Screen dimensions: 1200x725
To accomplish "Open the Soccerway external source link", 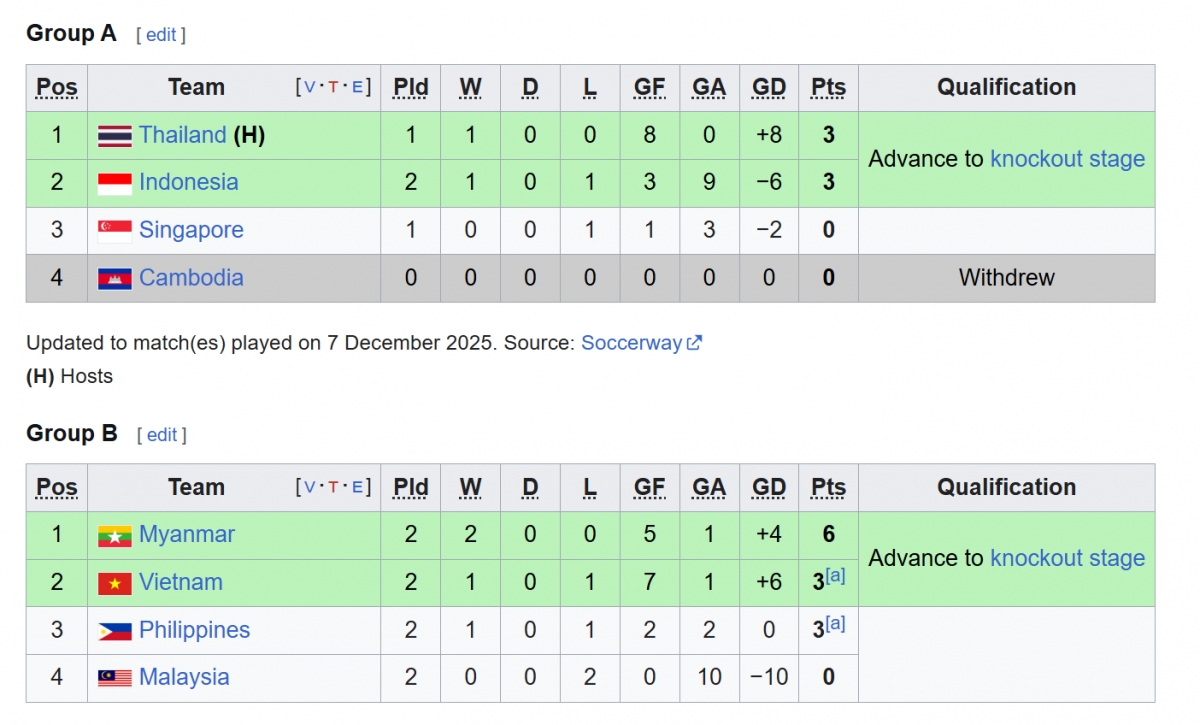I will point(641,343).
